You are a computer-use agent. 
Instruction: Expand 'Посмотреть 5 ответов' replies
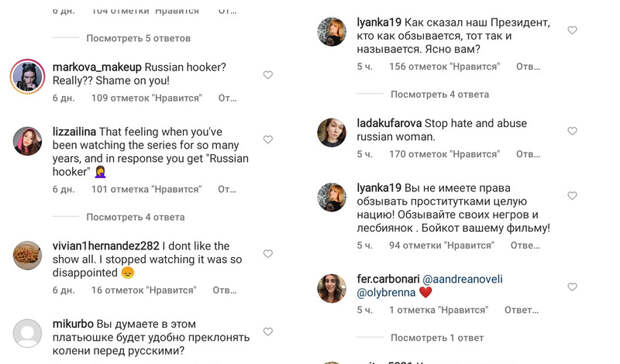138,38
